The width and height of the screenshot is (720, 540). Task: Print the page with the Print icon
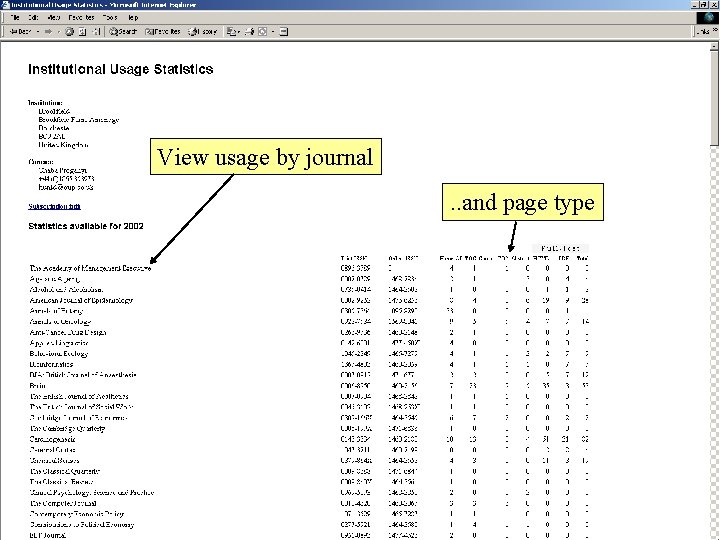coord(249,32)
